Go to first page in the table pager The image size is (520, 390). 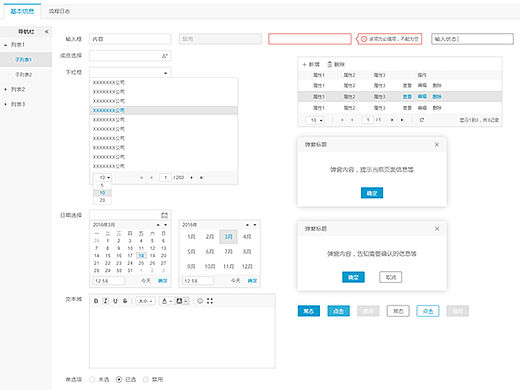pyautogui.click(x=342, y=120)
